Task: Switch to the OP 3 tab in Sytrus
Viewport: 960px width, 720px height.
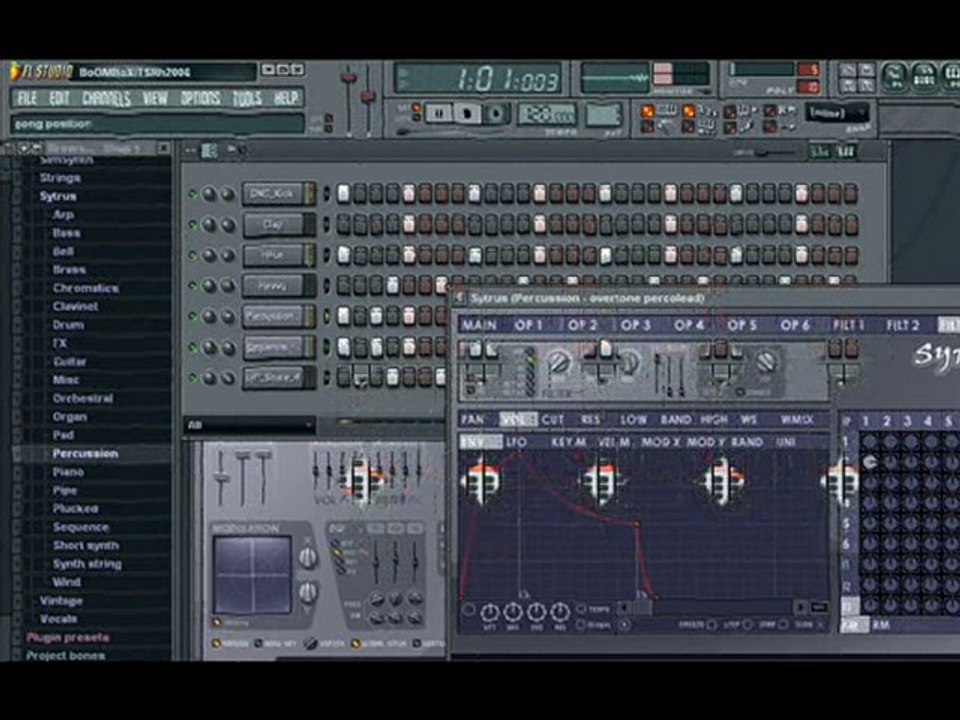Action: click(x=635, y=325)
